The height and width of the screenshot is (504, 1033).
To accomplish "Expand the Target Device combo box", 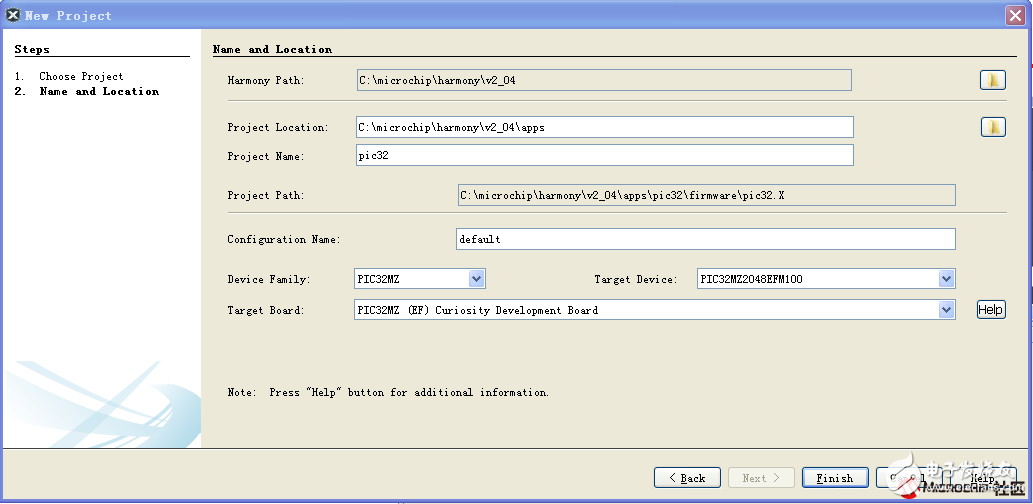I will [945, 279].
